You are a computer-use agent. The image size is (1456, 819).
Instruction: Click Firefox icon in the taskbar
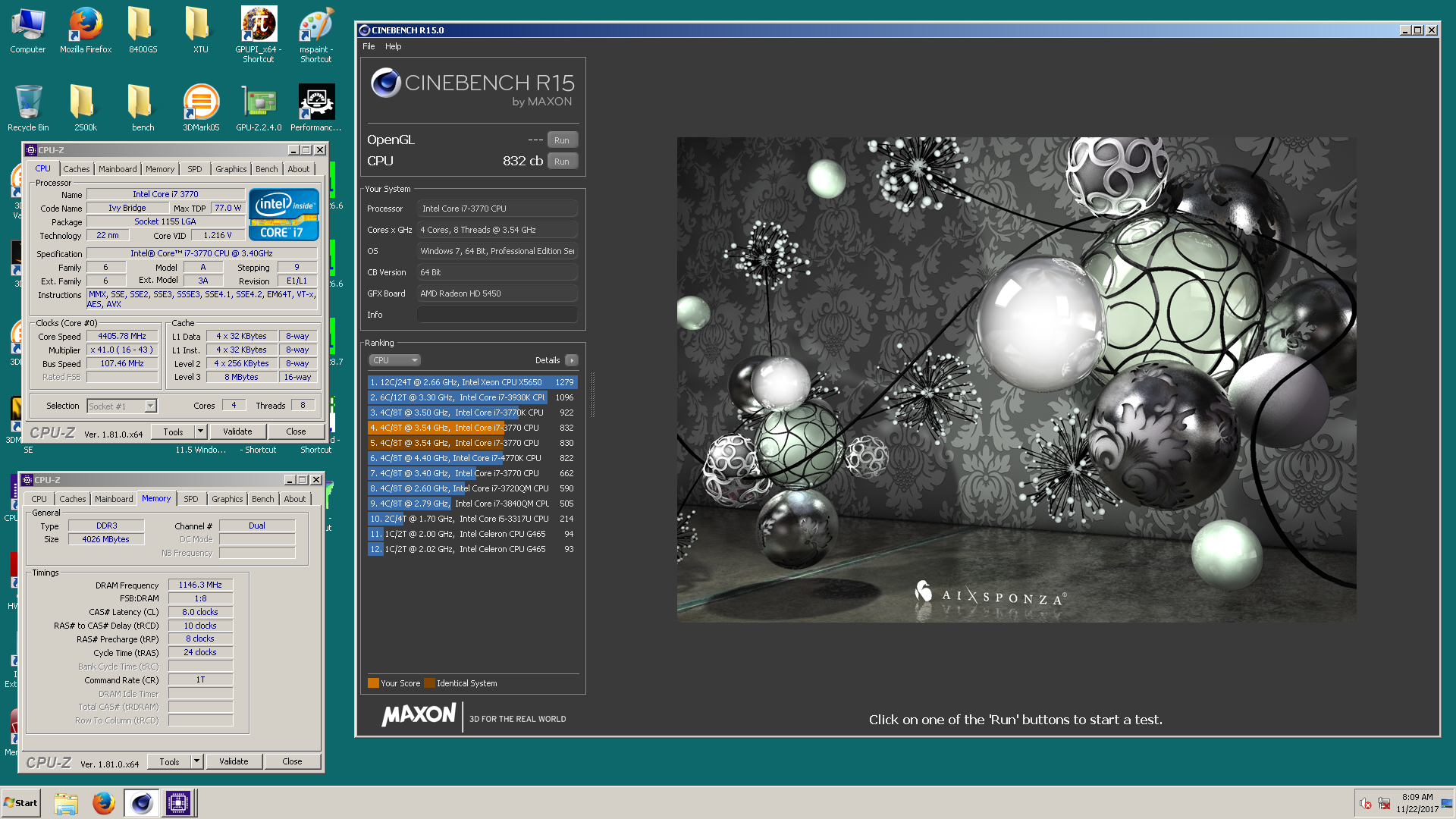(x=104, y=803)
